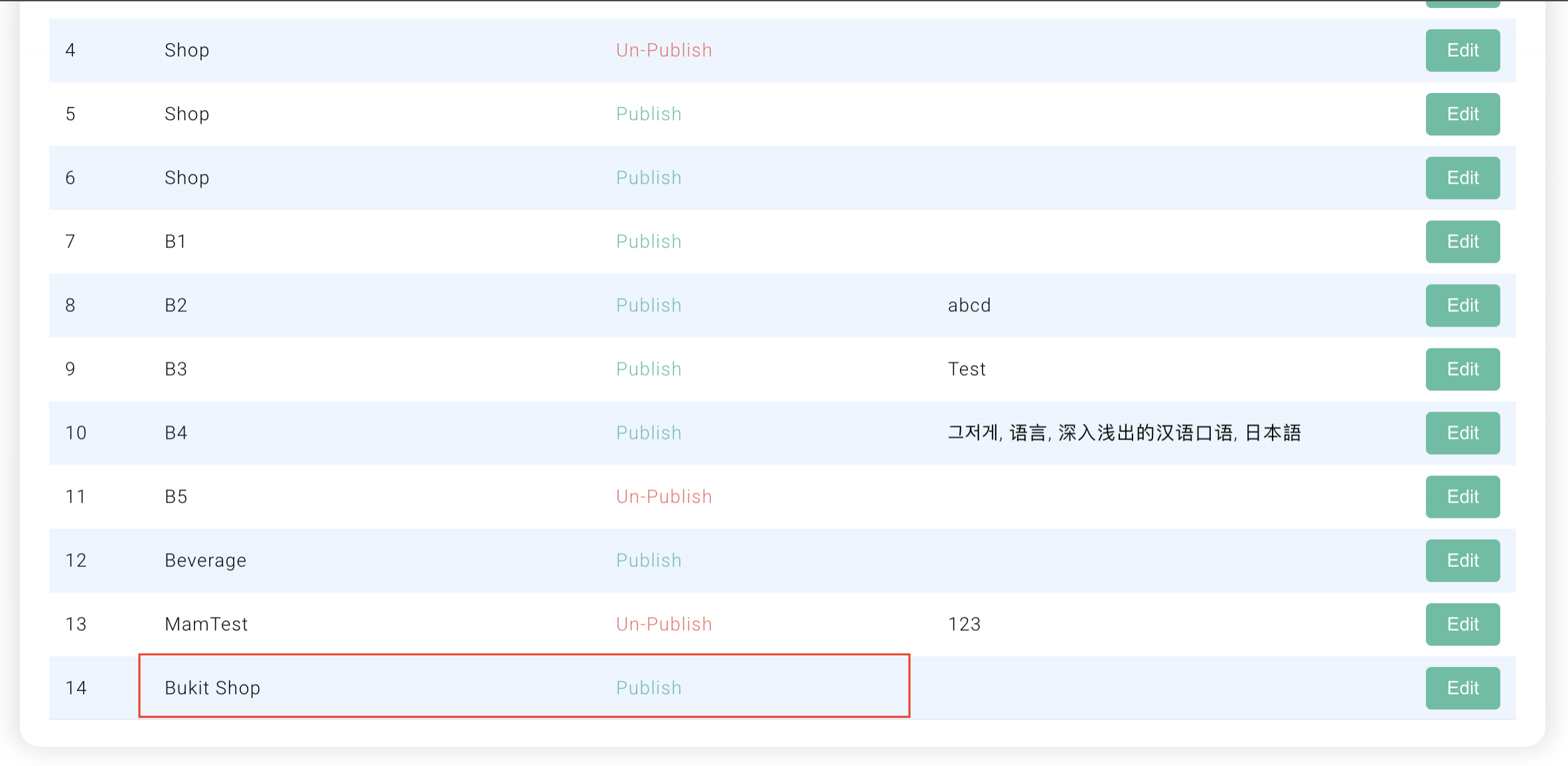Image resolution: width=1568 pixels, height=766 pixels.
Task: Click Un-Publish status for B5
Action: coord(663,497)
